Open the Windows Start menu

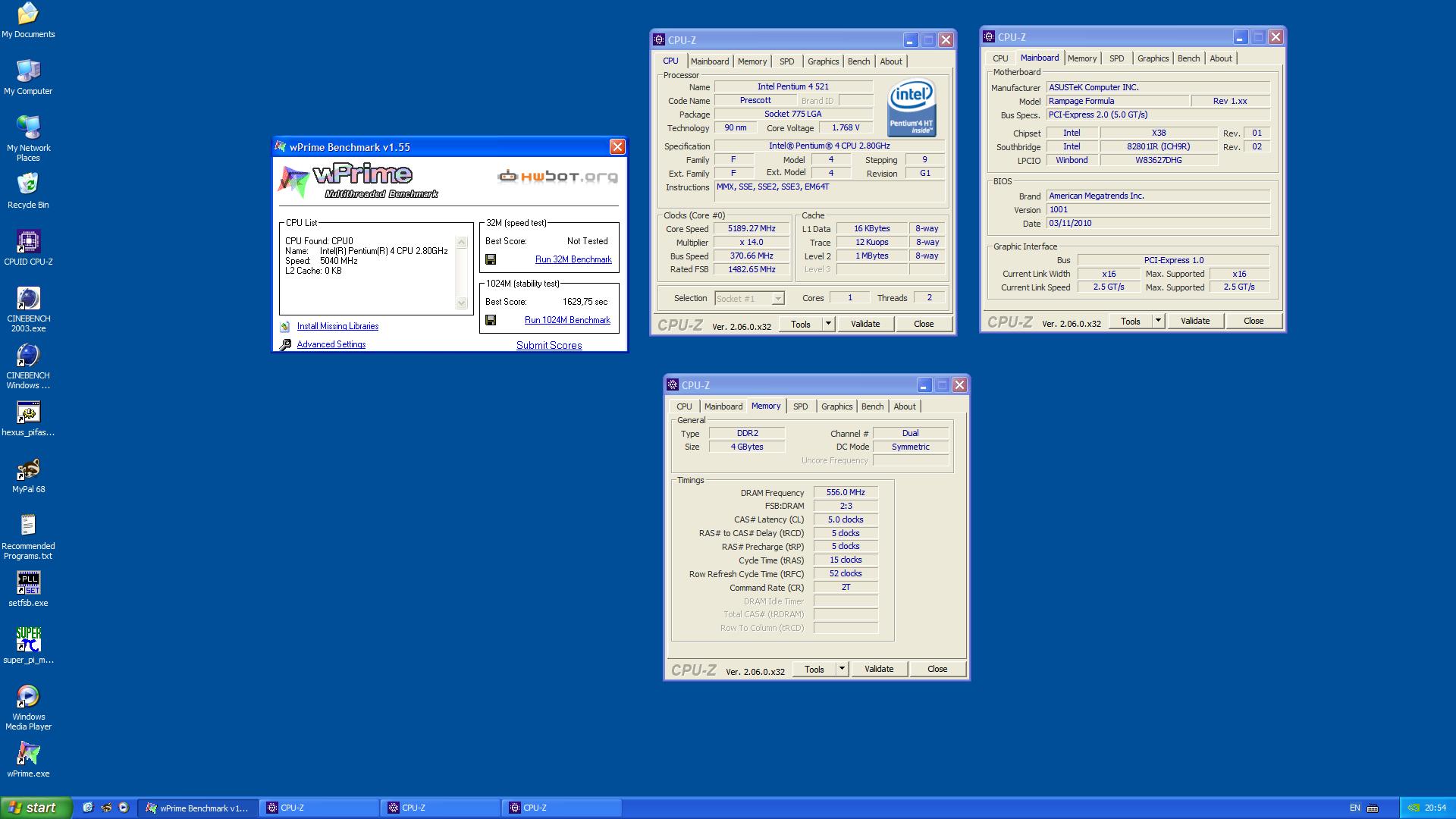pos(36,808)
